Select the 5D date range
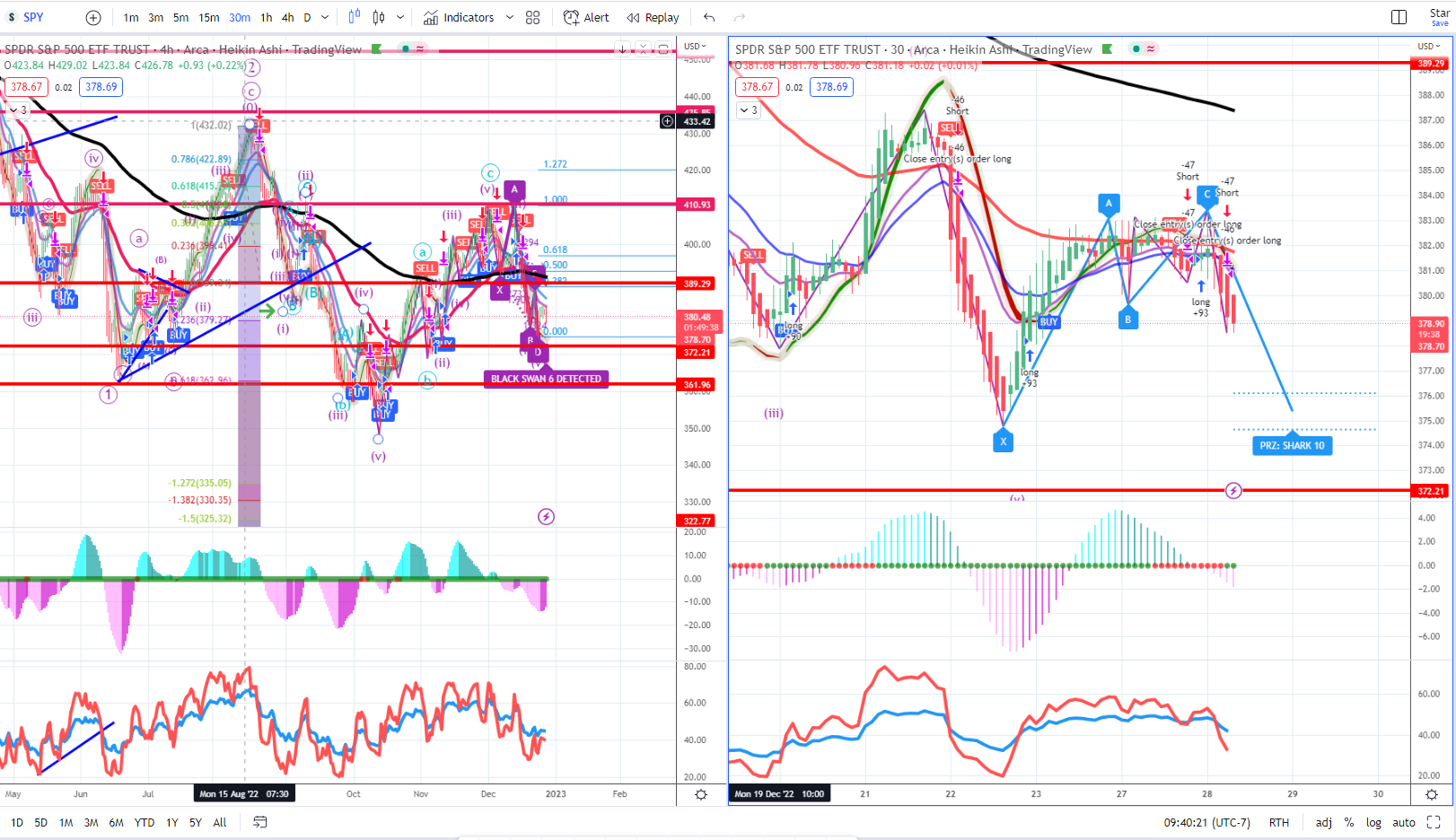 (x=41, y=822)
